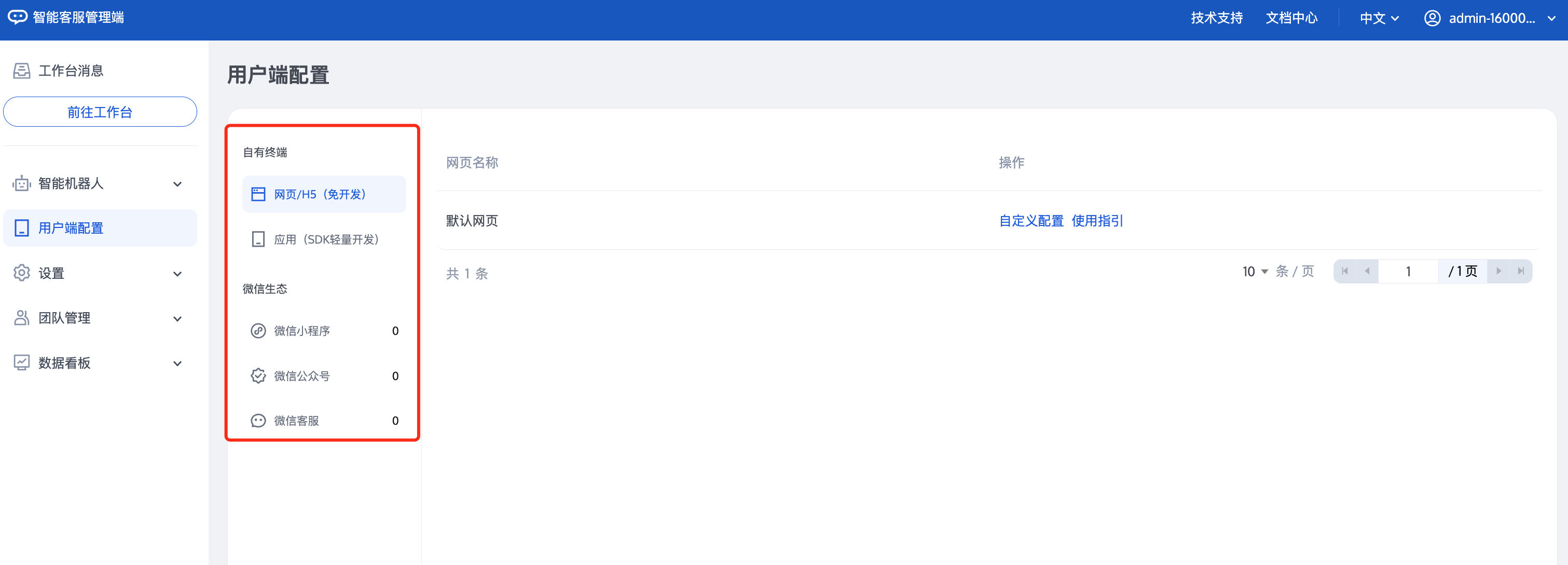Go to next page arrow
The image size is (1568, 565).
[1498, 271]
